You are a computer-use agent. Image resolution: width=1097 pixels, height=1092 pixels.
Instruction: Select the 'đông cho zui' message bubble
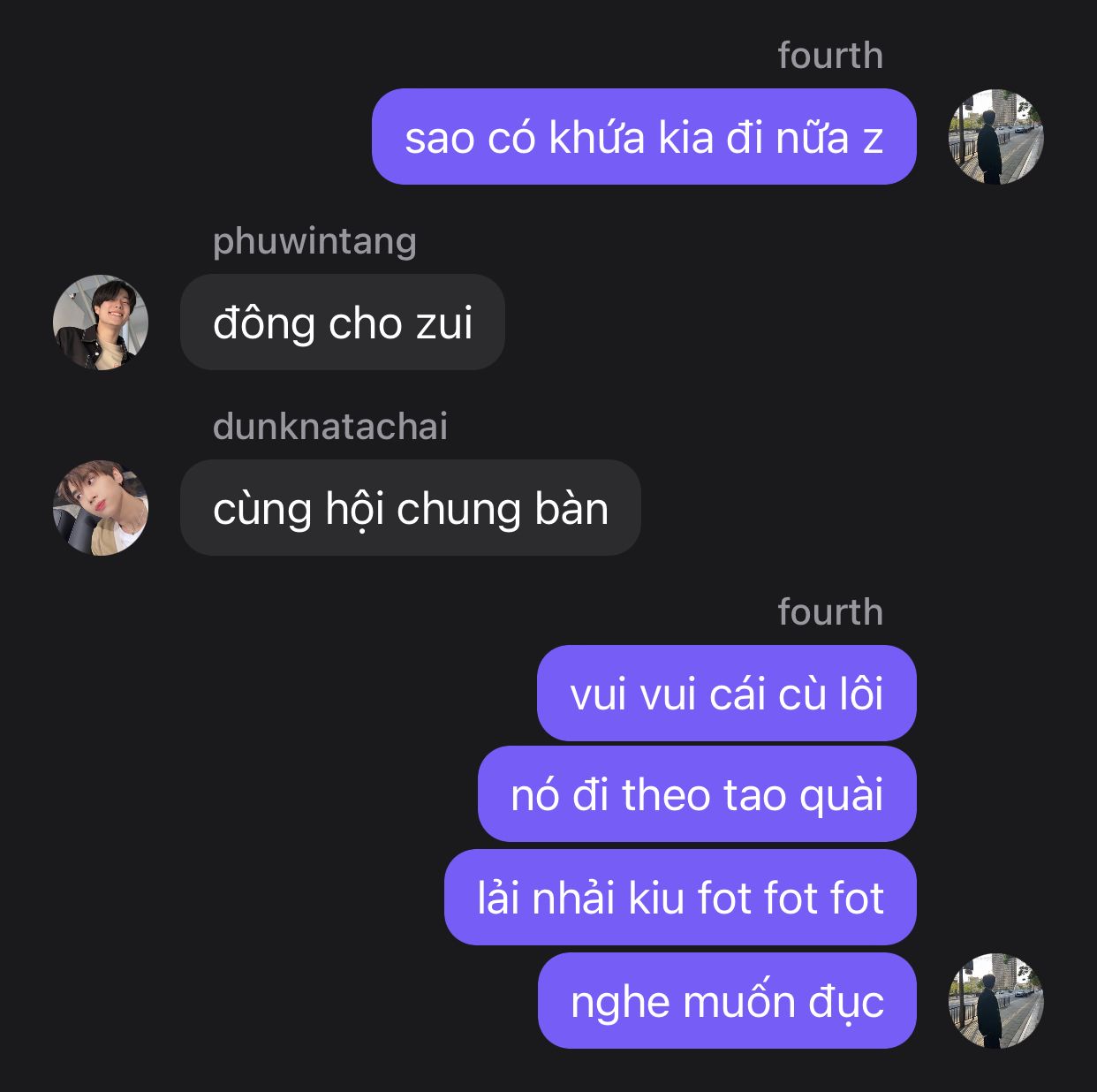(x=343, y=322)
